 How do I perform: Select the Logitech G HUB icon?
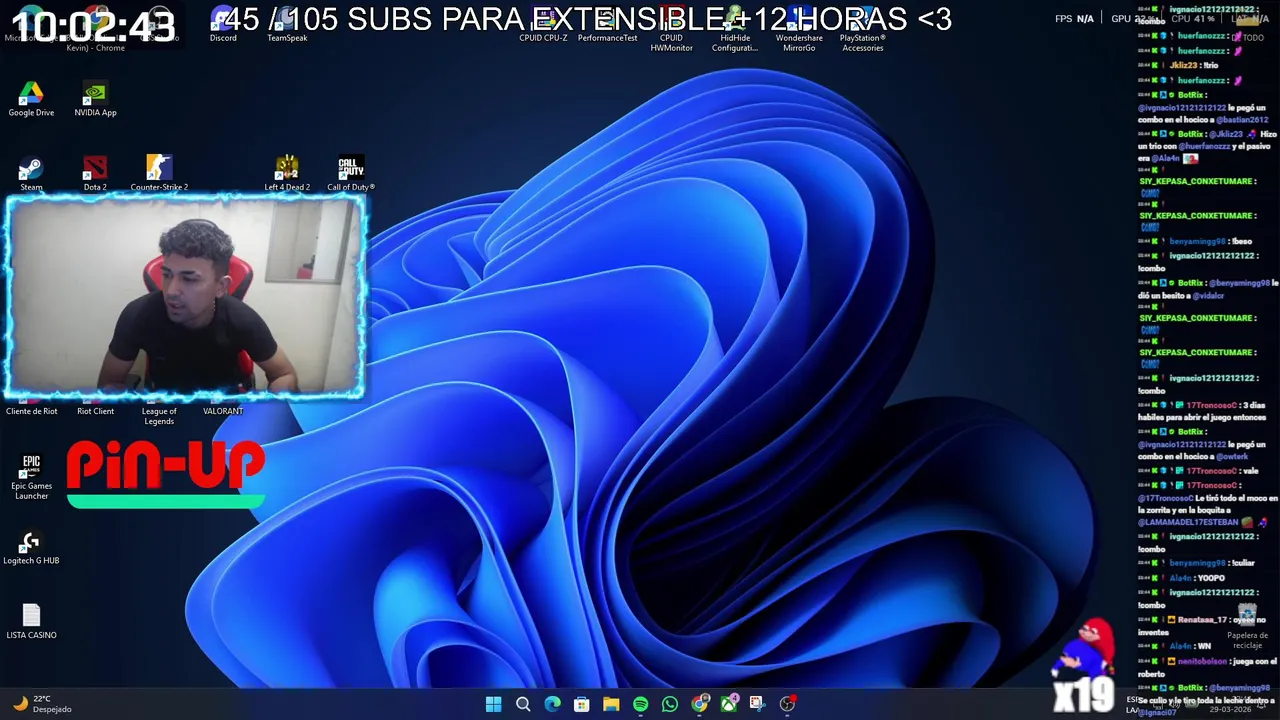click(x=31, y=548)
